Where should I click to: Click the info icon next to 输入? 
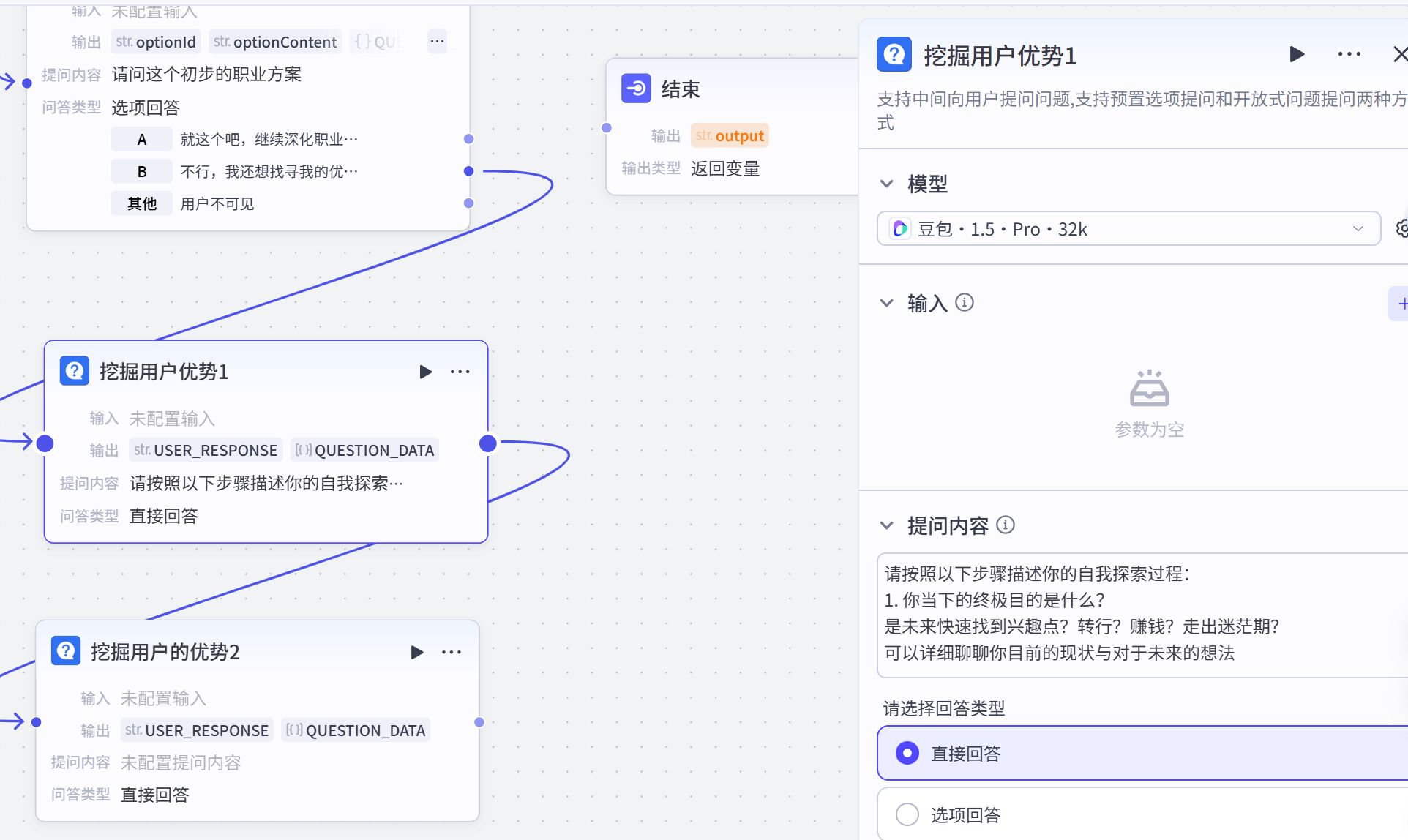coord(966,301)
